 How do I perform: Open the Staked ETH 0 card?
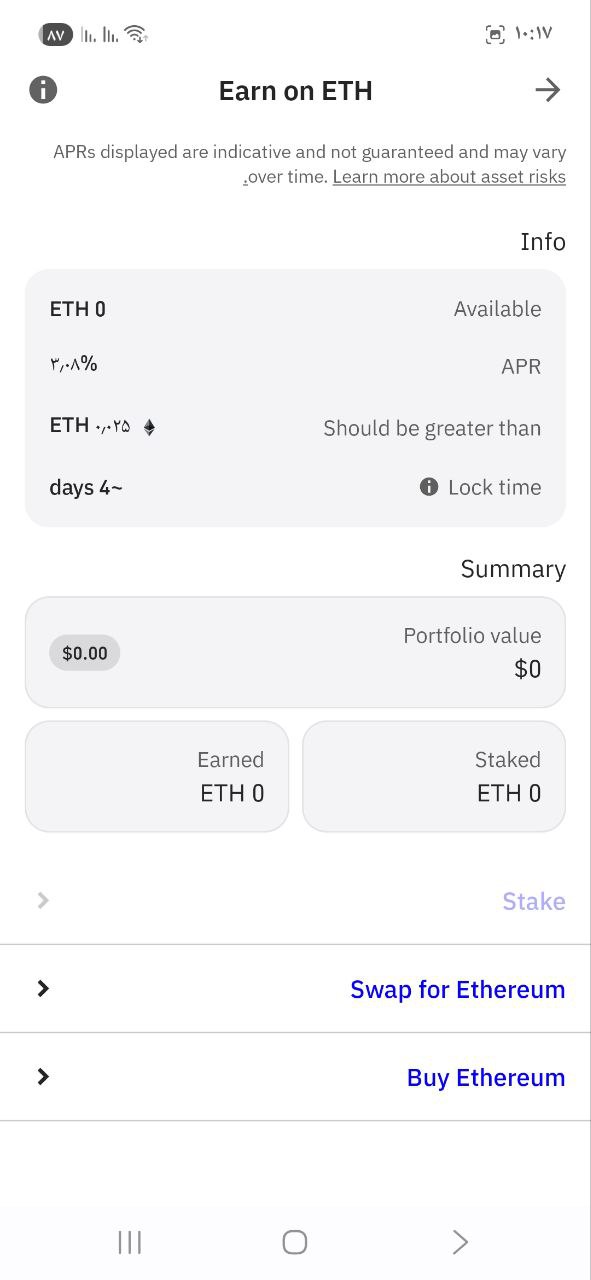(x=434, y=776)
